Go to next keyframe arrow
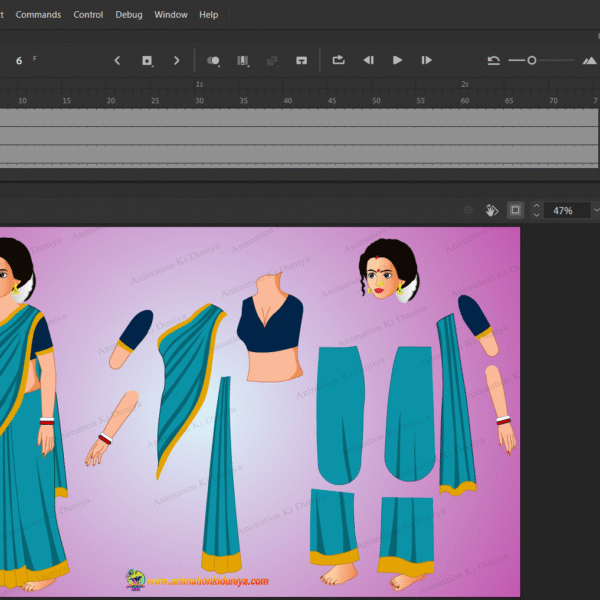The height and width of the screenshot is (600, 600). [x=176, y=60]
